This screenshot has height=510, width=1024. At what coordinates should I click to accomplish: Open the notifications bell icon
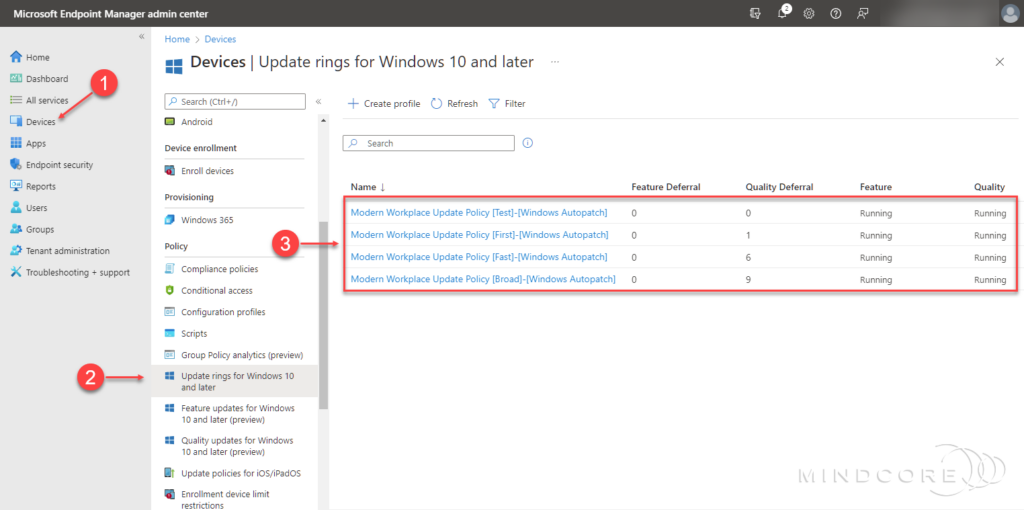tap(783, 13)
